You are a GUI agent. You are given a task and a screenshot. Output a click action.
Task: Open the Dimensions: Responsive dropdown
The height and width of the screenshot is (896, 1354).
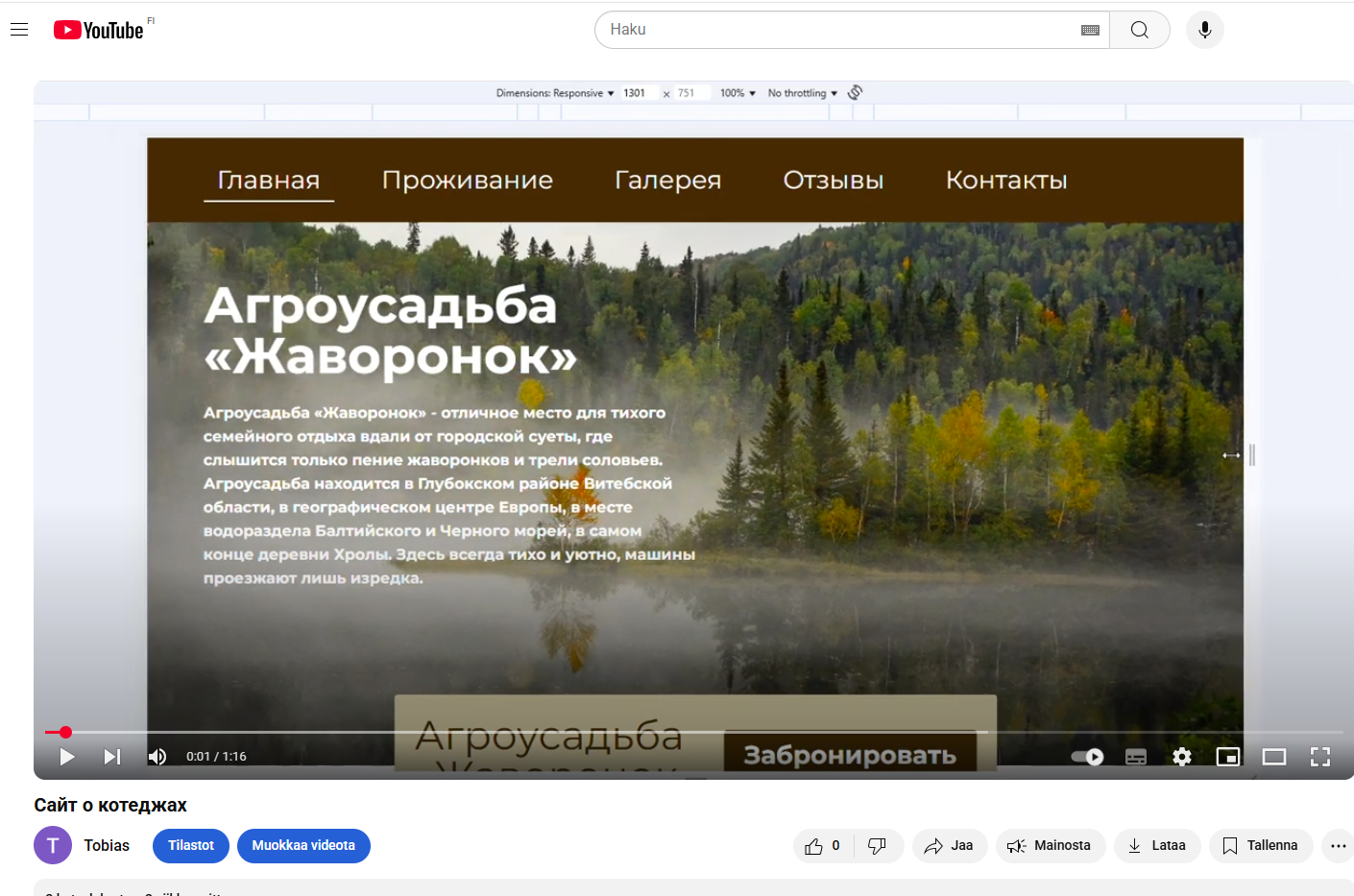555,92
